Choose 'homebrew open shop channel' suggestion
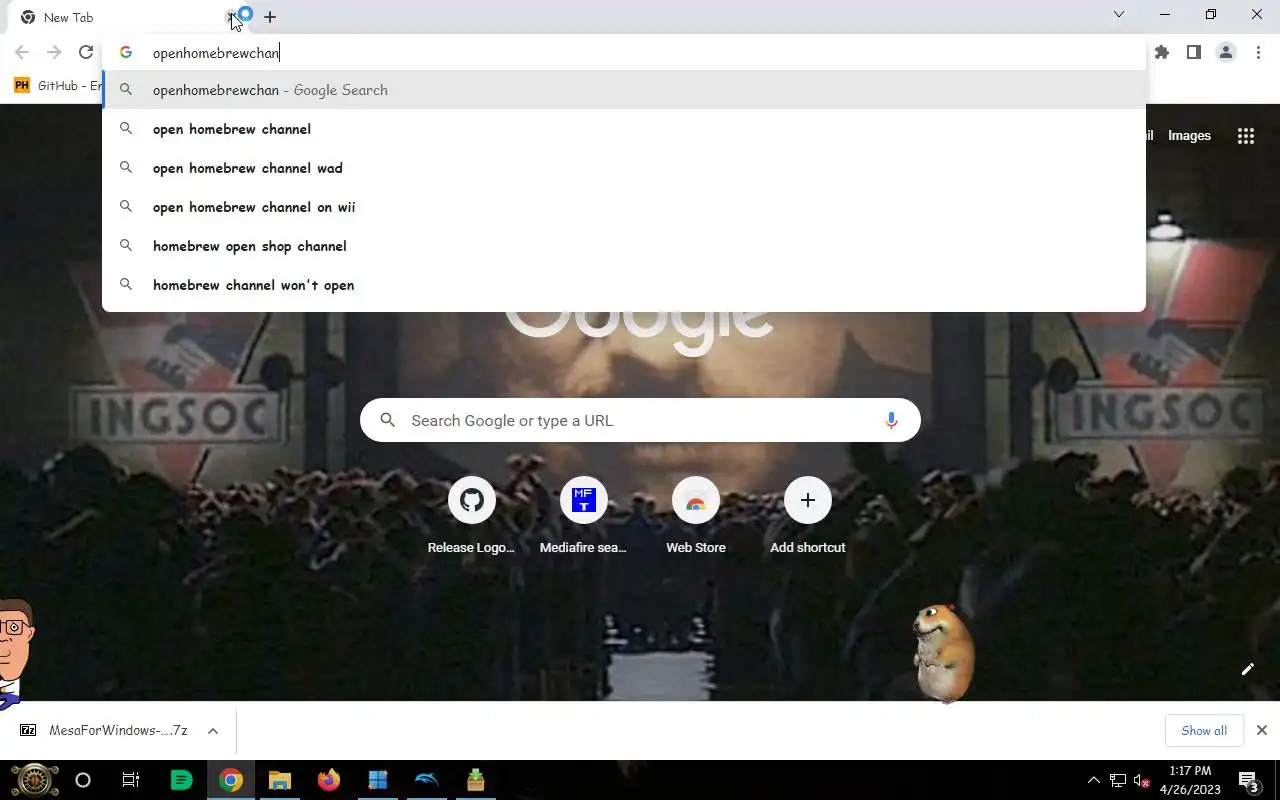 point(624,246)
